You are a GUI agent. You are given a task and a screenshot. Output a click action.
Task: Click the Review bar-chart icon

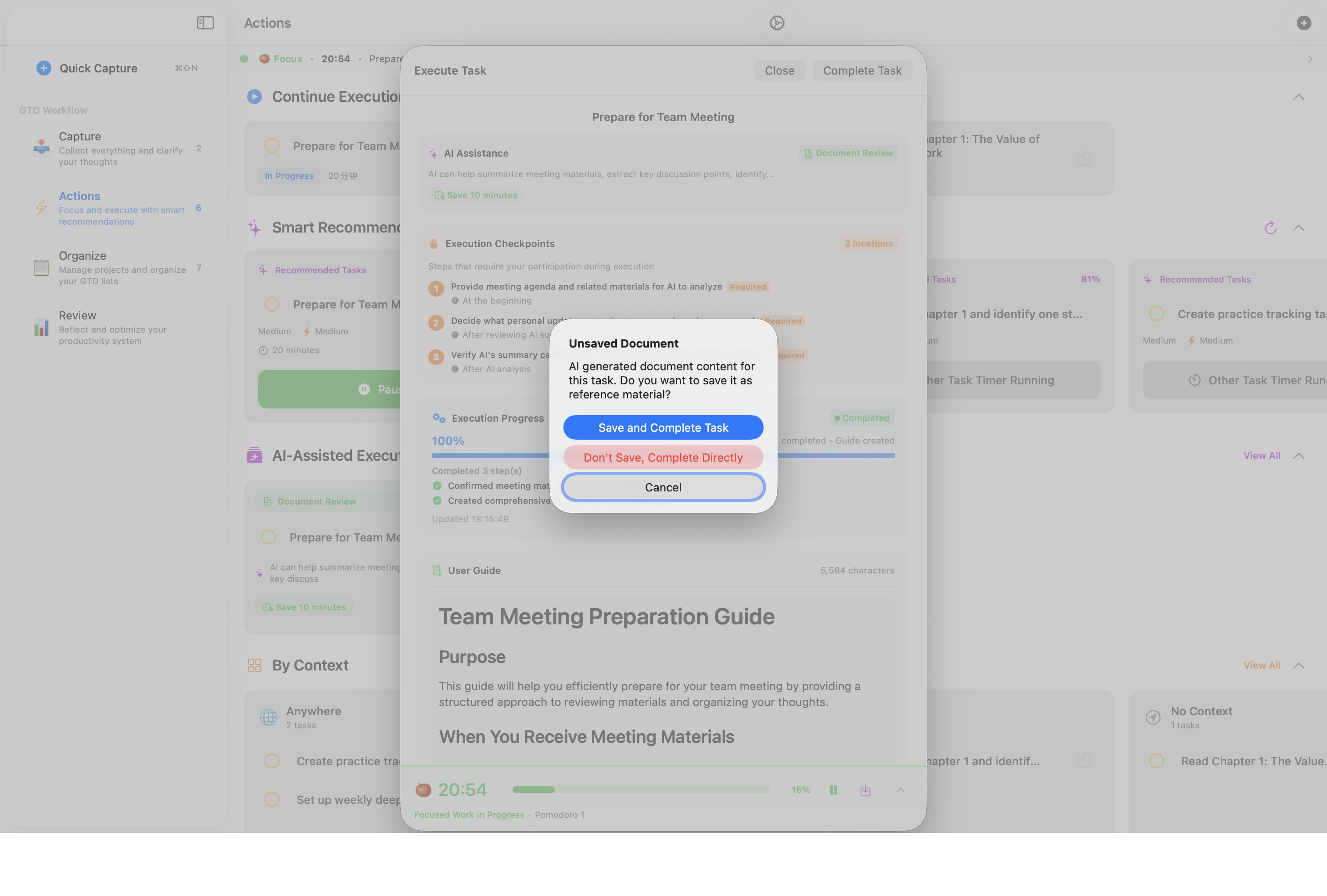(41, 327)
